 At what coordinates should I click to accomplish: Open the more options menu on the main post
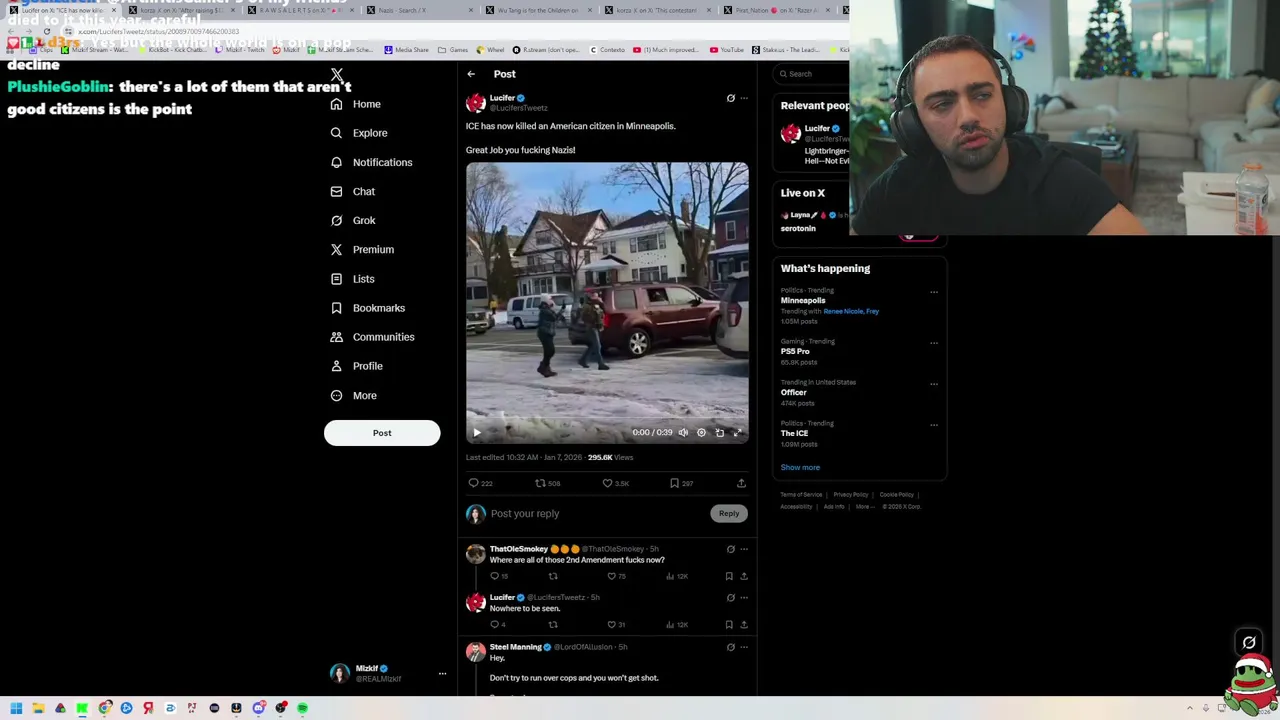(743, 98)
